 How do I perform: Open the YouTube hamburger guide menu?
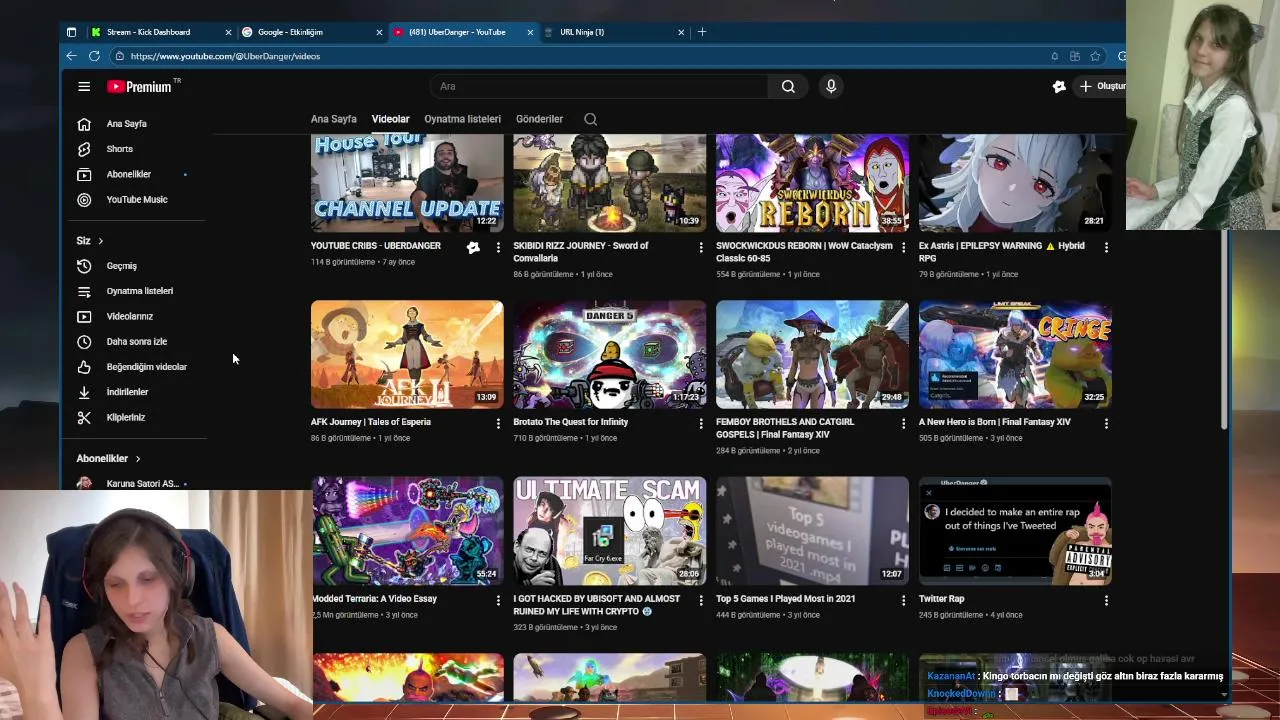(84, 87)
